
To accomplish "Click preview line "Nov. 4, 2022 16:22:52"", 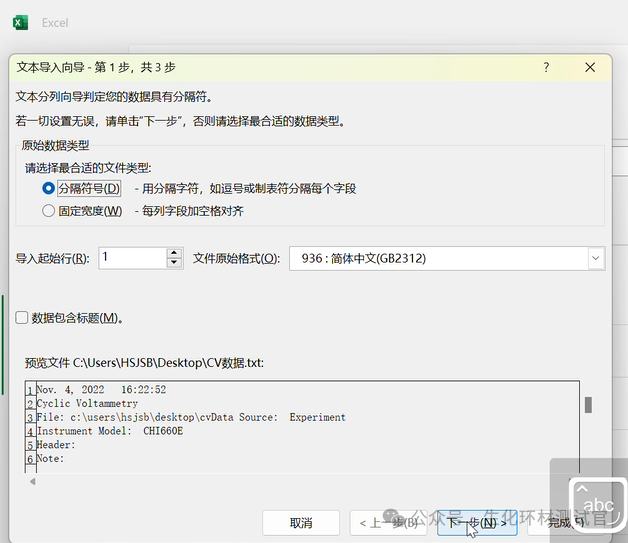I will (101, 390).
